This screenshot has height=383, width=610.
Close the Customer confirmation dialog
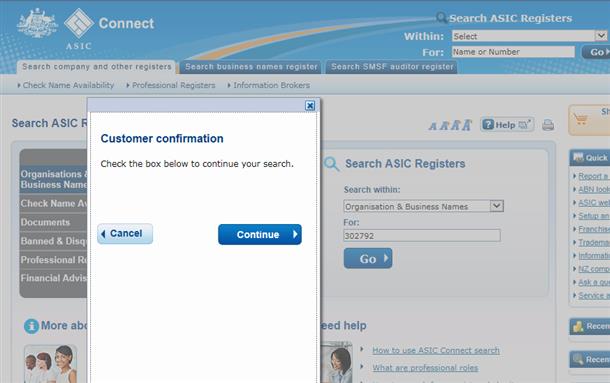[x=310, y=105]
